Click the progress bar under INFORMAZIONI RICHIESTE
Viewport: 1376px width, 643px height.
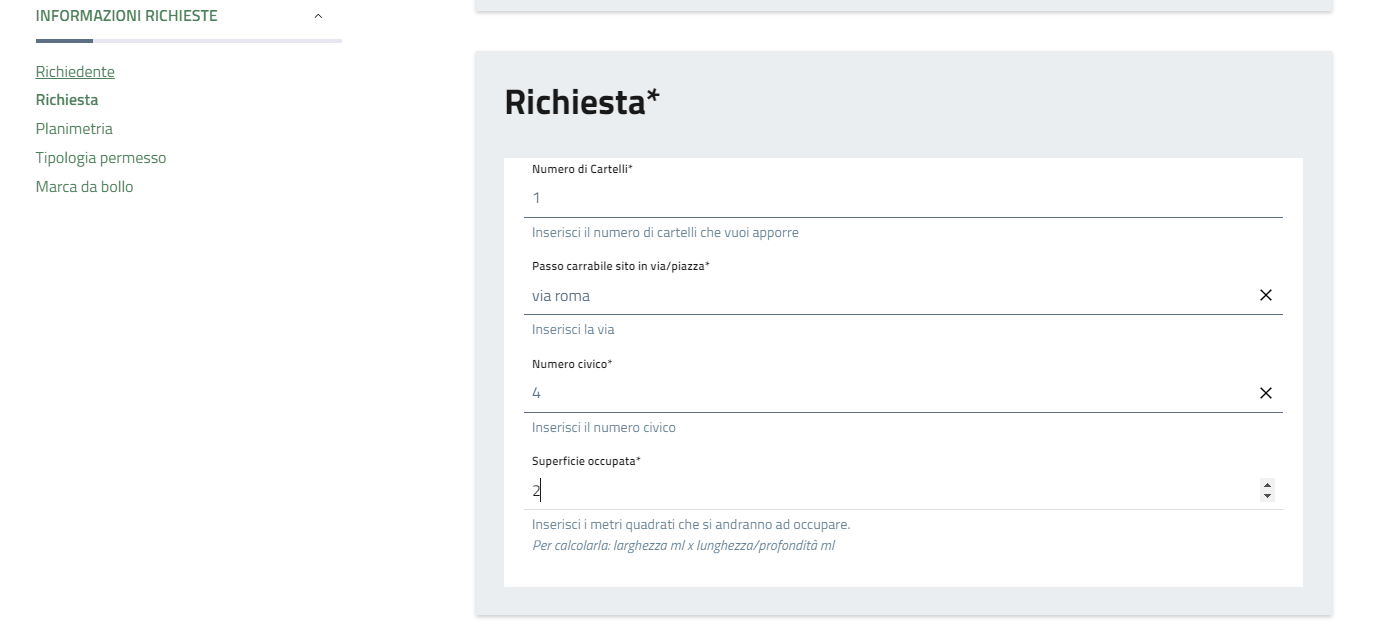[188, 41]
